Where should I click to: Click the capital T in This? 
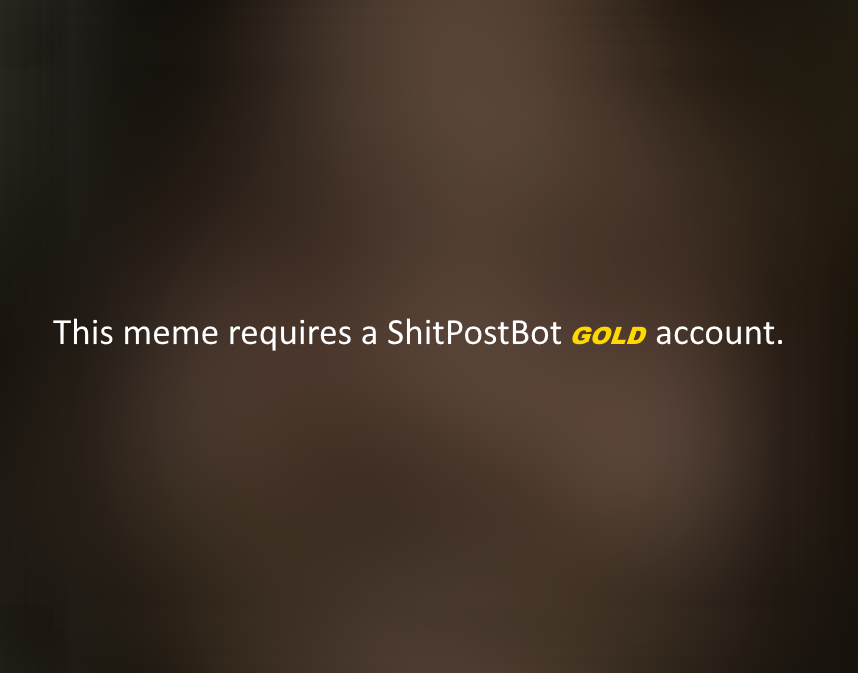pos(62,332)
